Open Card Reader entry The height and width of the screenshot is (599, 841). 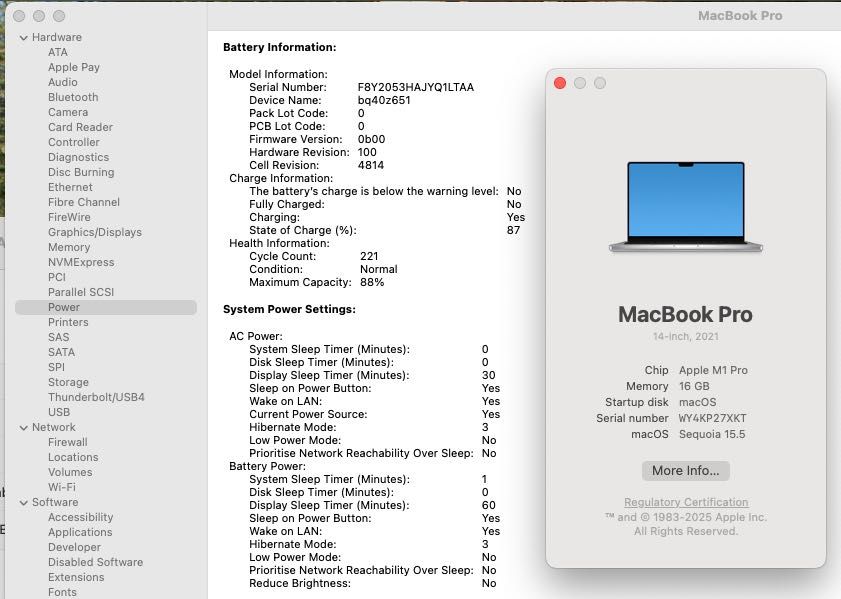tap(80, 127)
